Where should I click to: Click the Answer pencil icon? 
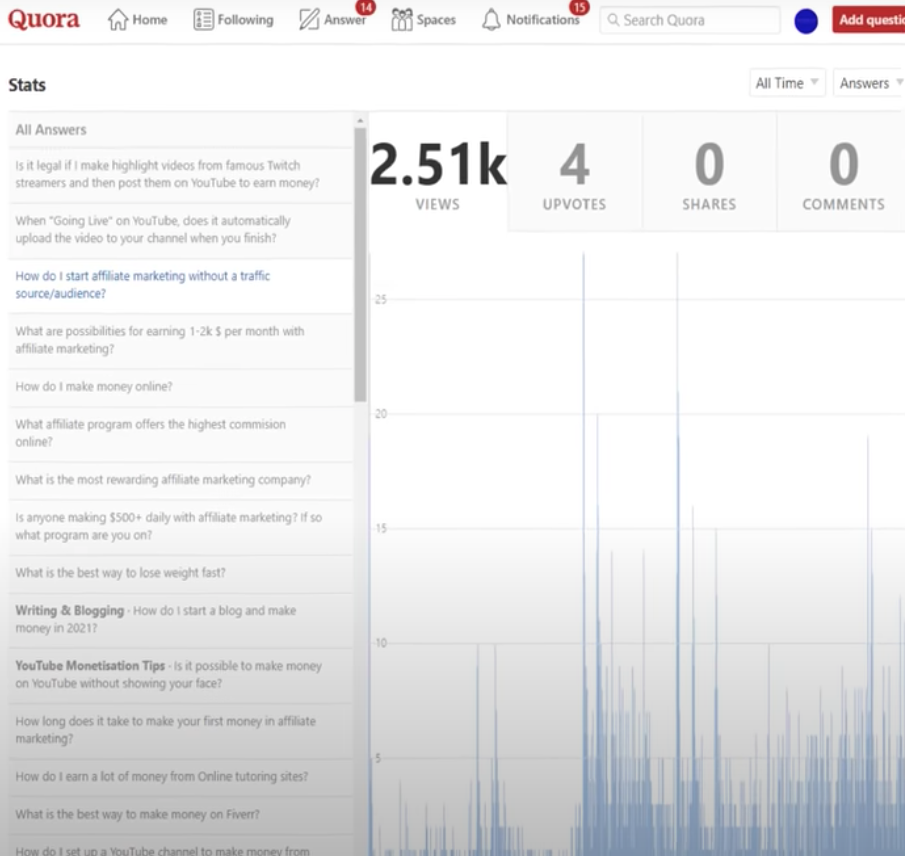[309, 20]
